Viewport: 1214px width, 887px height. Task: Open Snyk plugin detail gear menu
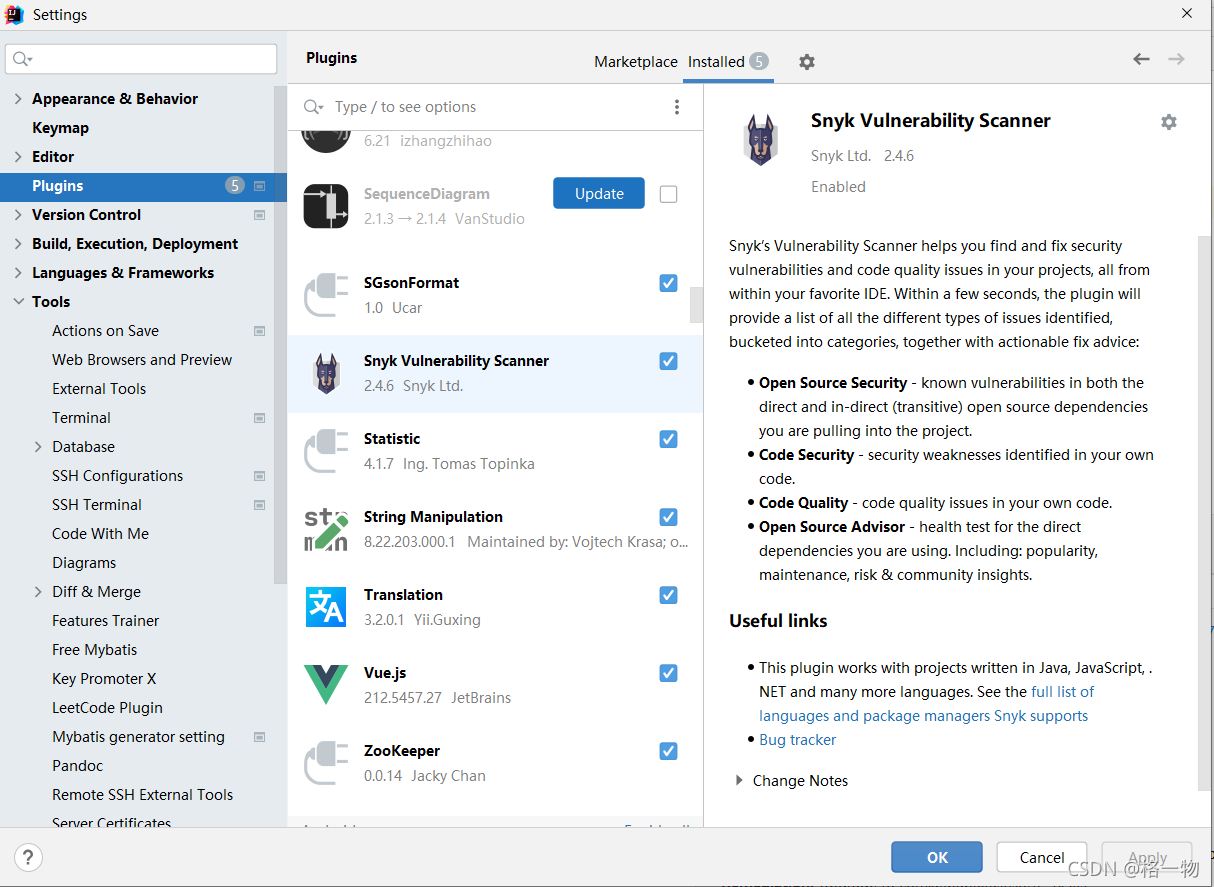1169,122
